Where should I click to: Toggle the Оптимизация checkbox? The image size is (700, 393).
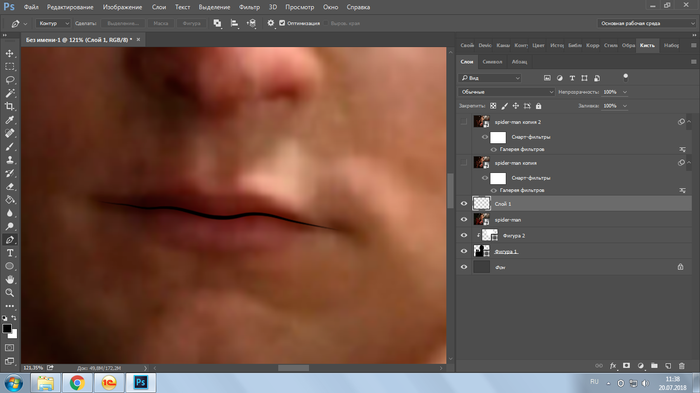(282, 23)
